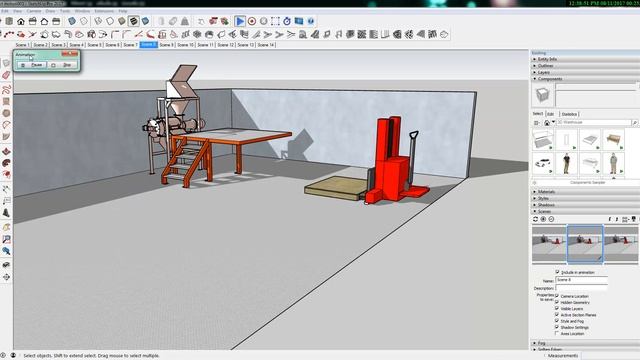The width and height of the screenshot is (640, 360).
Task: Click the 3D Warehouse search field
Action: click(594, 122)
